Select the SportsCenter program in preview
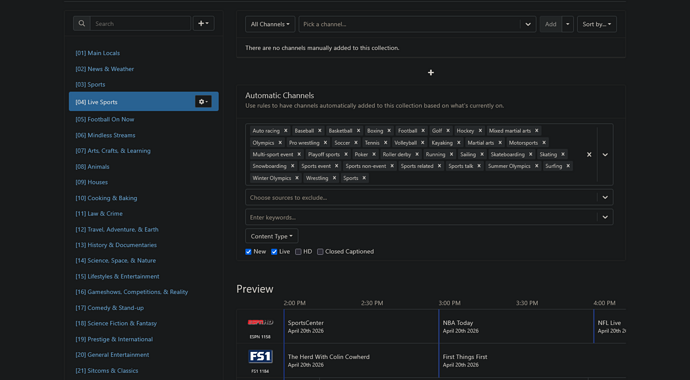Viewport: 690px width, 380px height. point(361,326)
